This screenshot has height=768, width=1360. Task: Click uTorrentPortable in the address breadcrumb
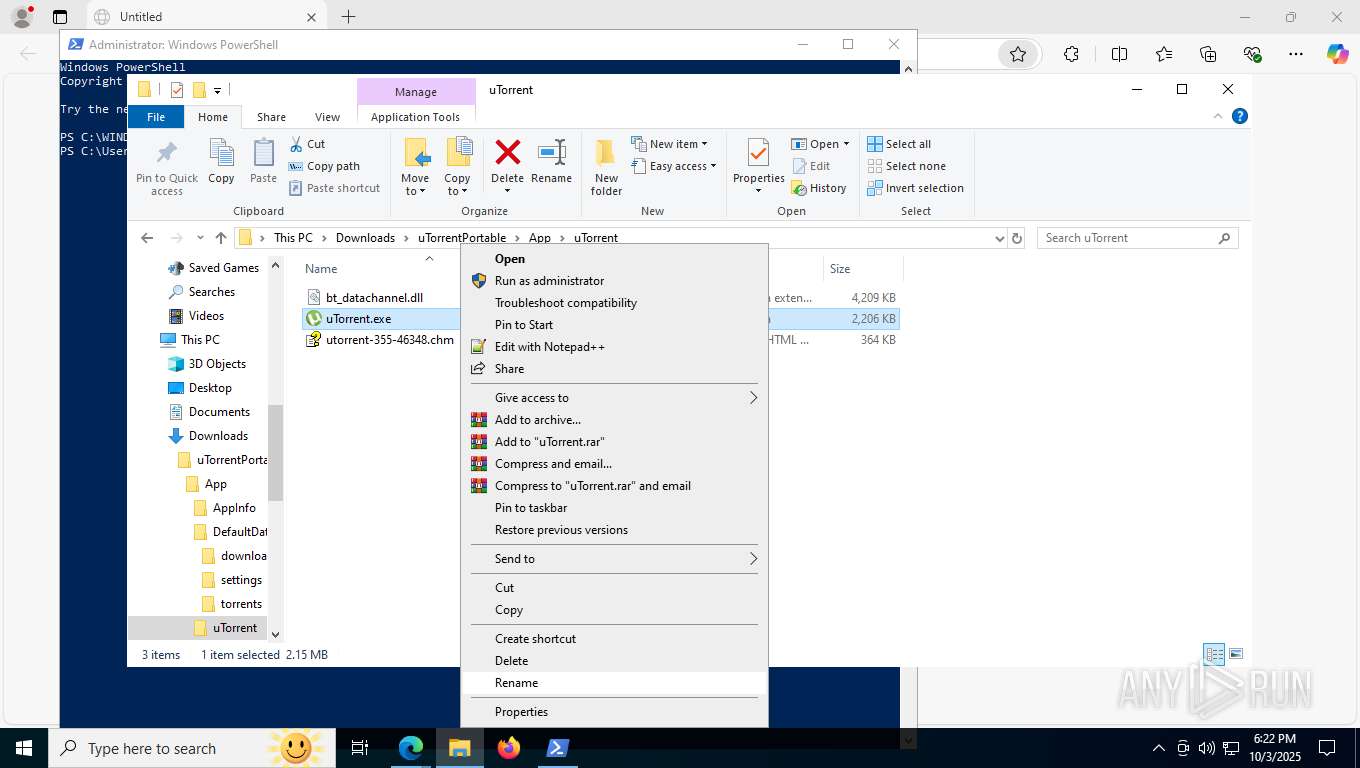point(462,238)
